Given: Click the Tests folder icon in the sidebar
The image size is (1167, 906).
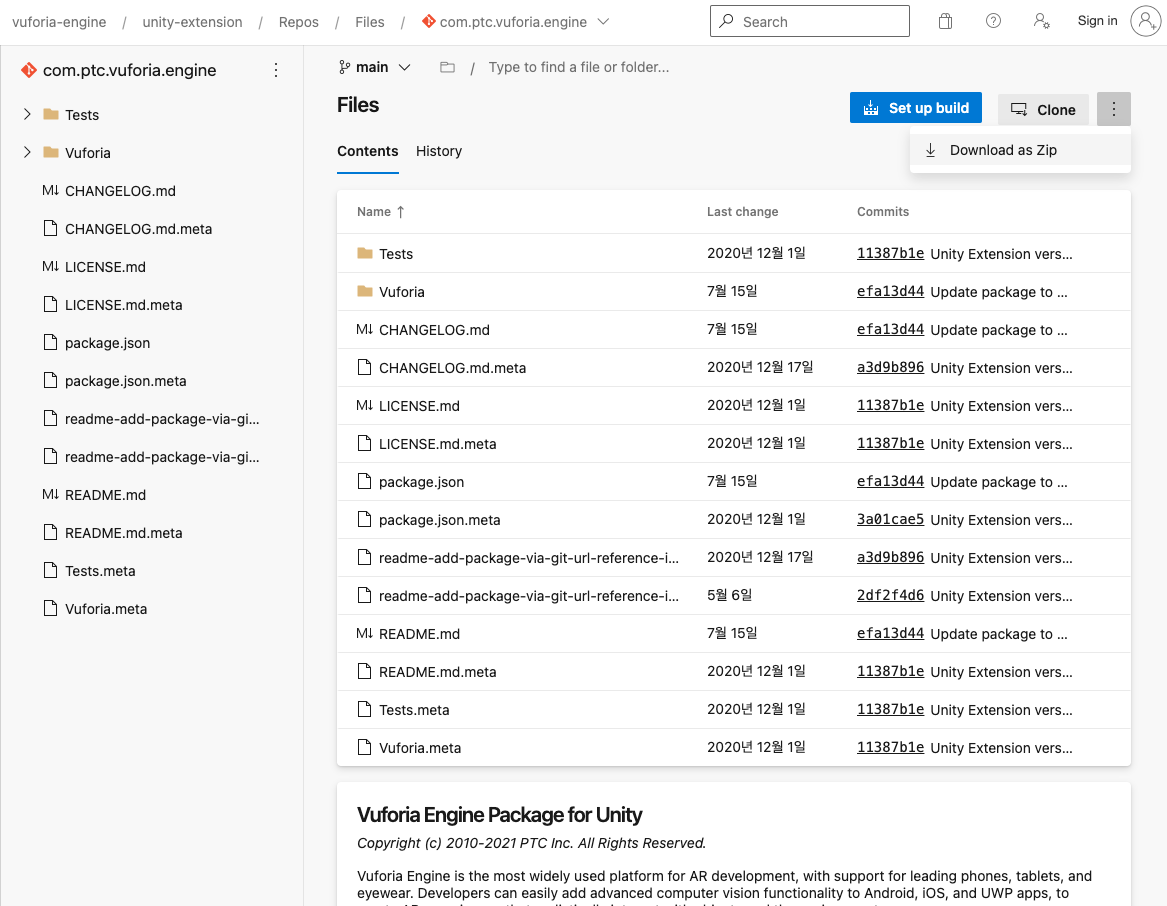Looking at the screenshot, I should (51, 114).
